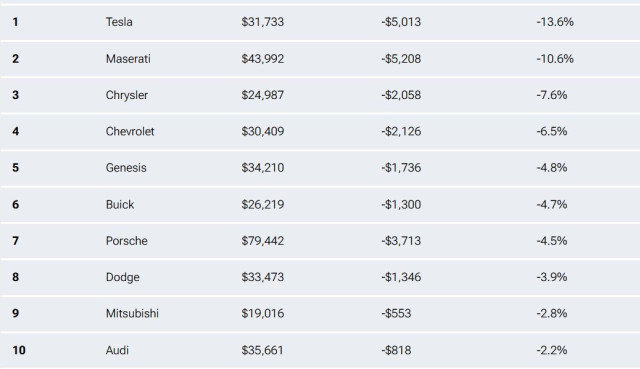Select rank number 5 in first column
Screen dimensions: 640x369
(16, 168)
